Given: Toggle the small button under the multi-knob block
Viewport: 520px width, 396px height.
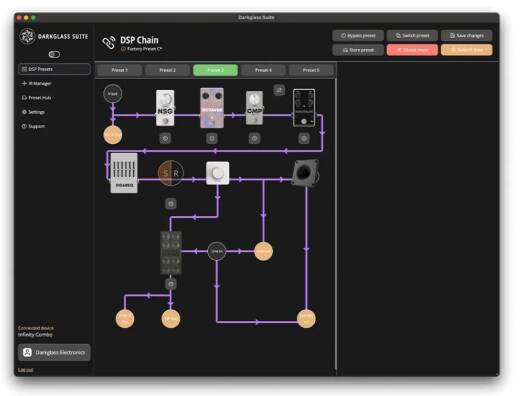Looking at the screenshot, I should (171, 284).
